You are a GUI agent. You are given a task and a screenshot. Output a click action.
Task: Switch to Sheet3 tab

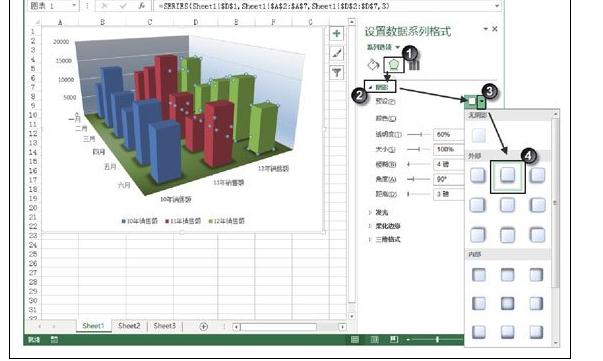(165, 326)
